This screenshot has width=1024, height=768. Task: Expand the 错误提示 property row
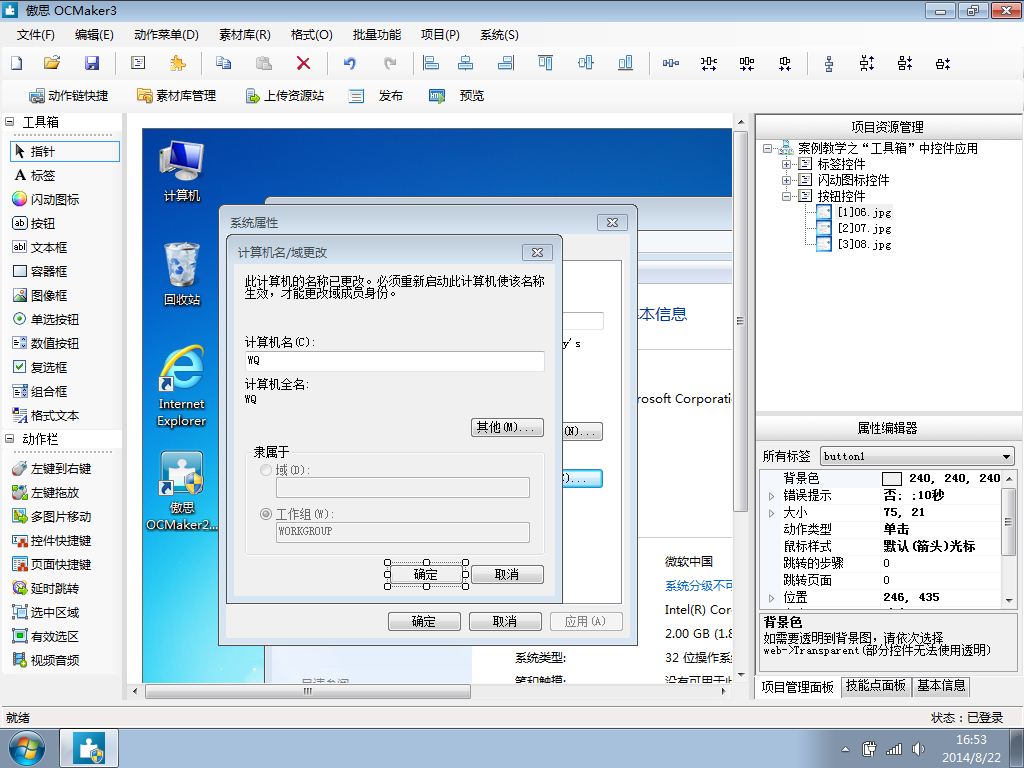pyautogui.click(x=772, y=496)
